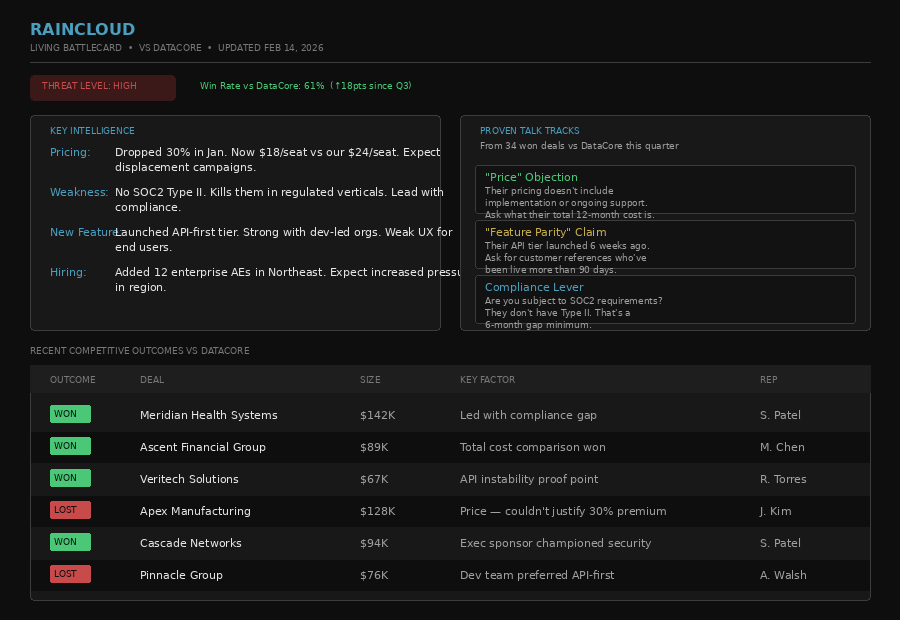The width and height of the screenshot is (900, 620).
Task: Select the Weakness intelligence label
Action: pos(76,192)
